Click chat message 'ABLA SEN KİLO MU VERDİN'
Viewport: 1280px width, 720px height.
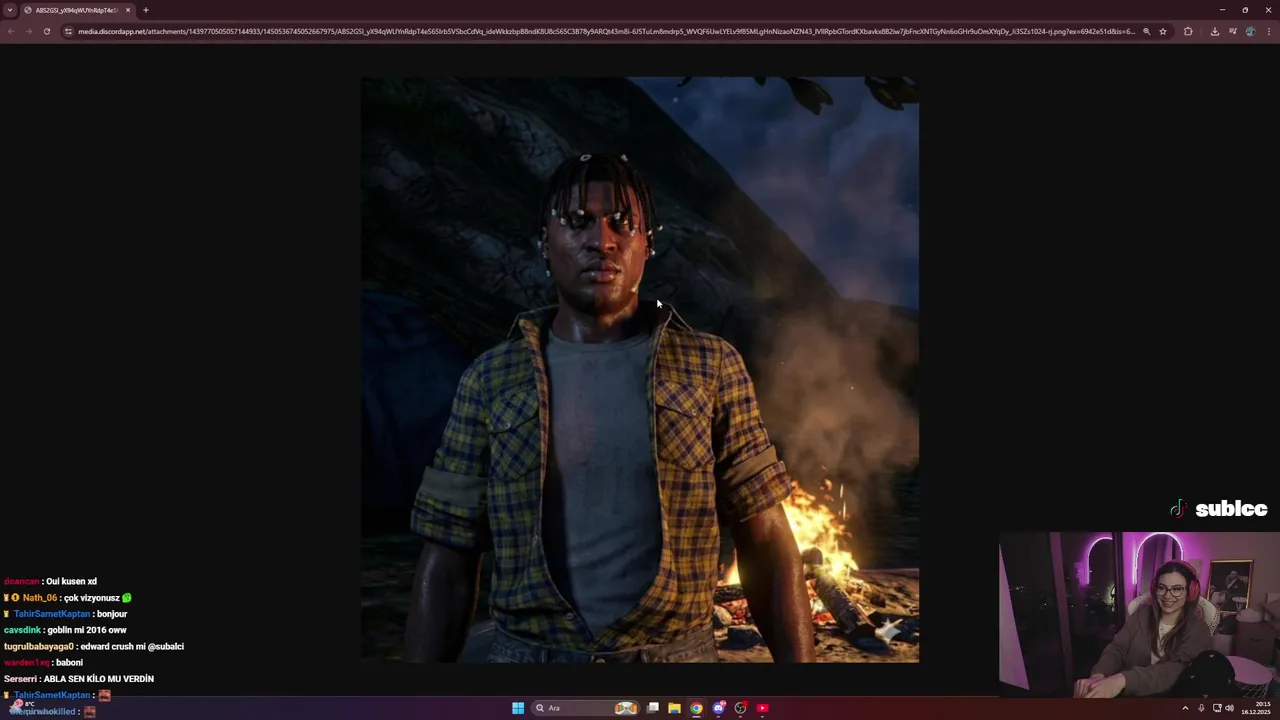point(99,679)
